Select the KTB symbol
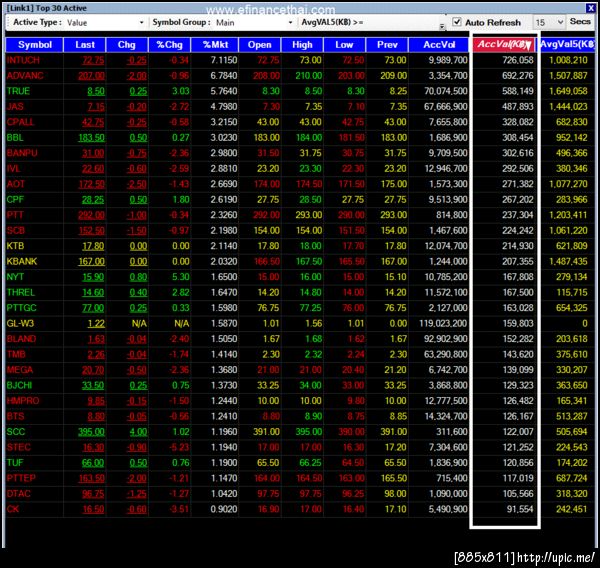Image resolution: width=600 pixels, height=568 pixels. coord(15,246)
